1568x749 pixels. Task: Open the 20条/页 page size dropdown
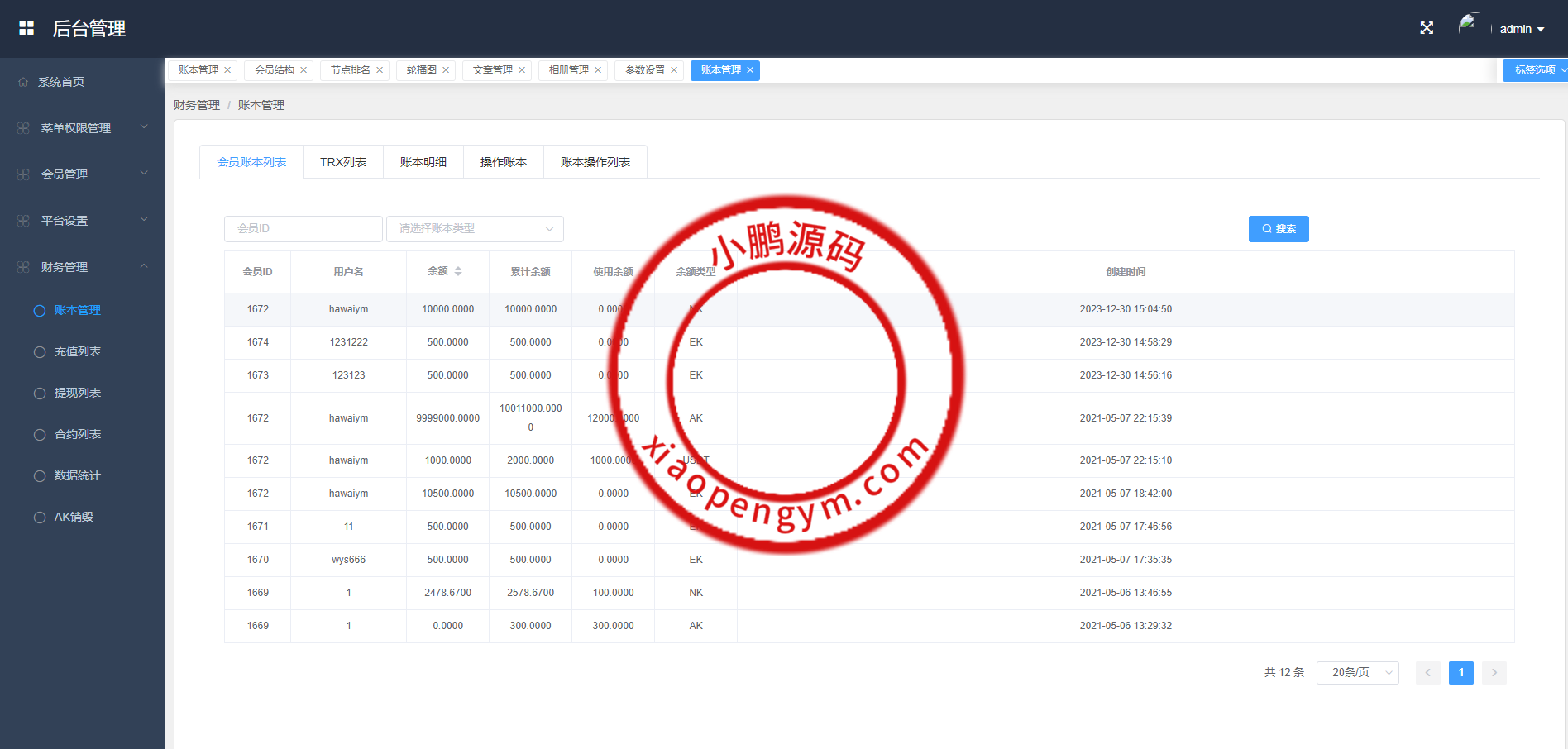1357,673
